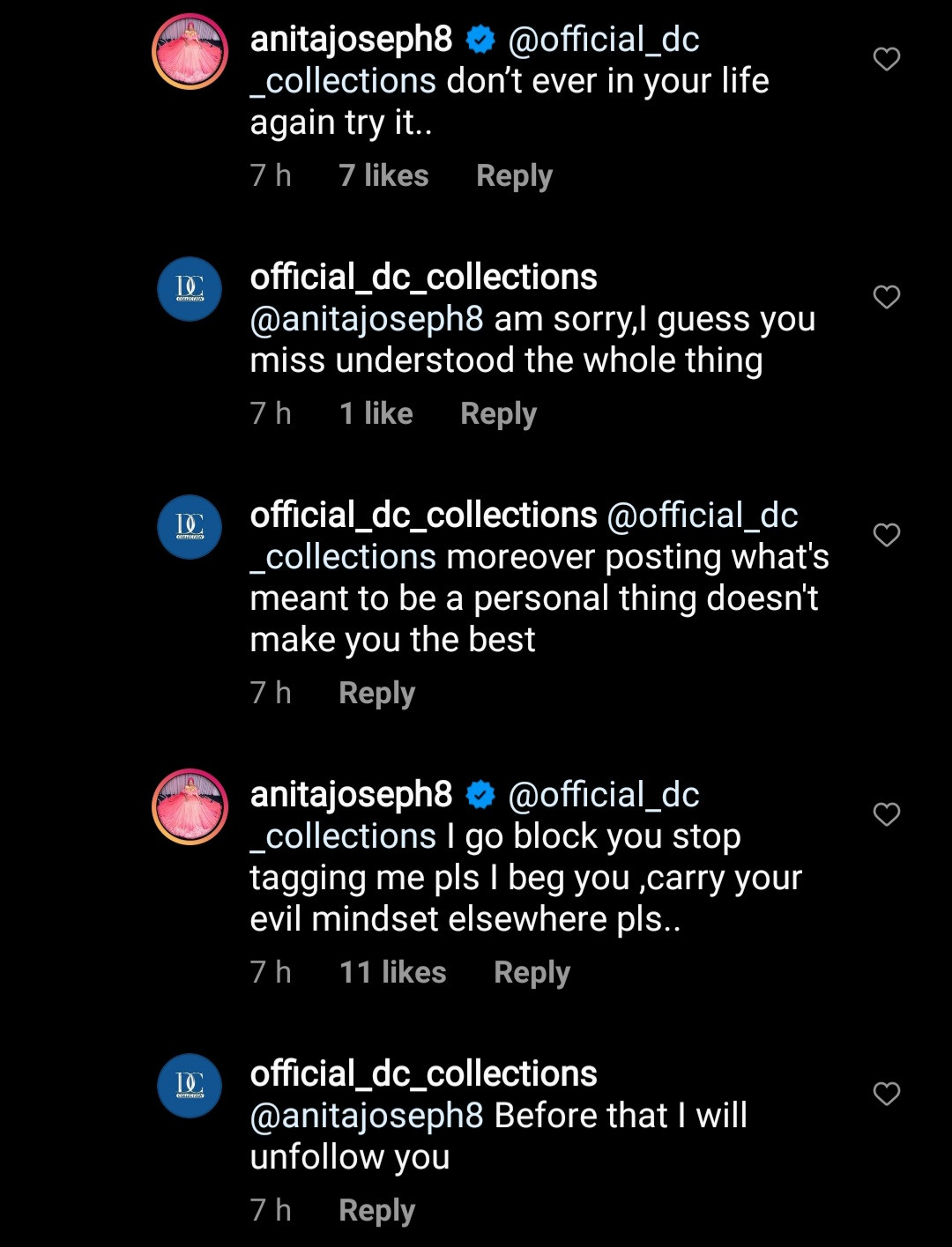Viewport: 952px width, 1247px height.
Task: Reply to "I go block you" comment
Action: (532, 972)
